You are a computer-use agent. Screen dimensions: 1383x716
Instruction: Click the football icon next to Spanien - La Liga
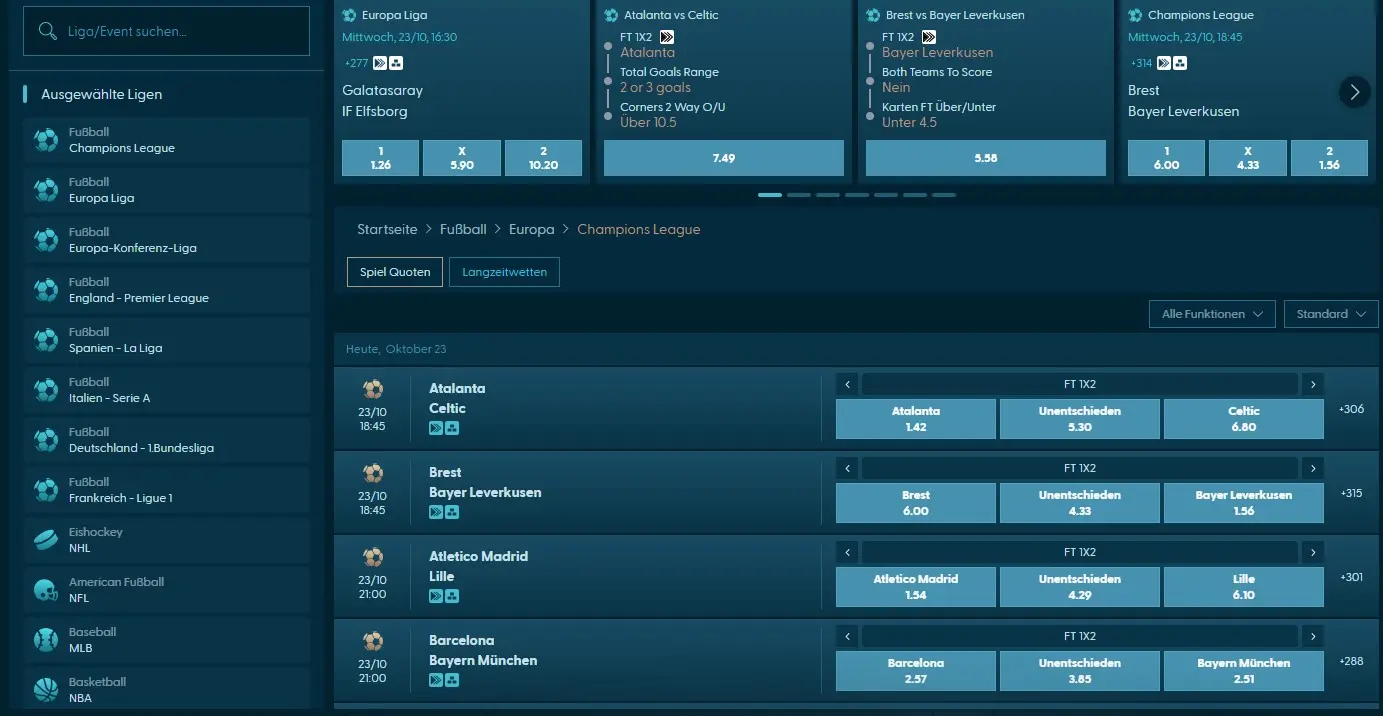tap(46, 340)
